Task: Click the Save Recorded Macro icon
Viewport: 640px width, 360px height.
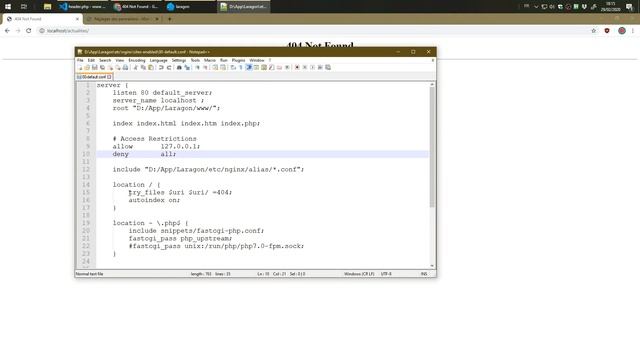Action: (328, 67)
